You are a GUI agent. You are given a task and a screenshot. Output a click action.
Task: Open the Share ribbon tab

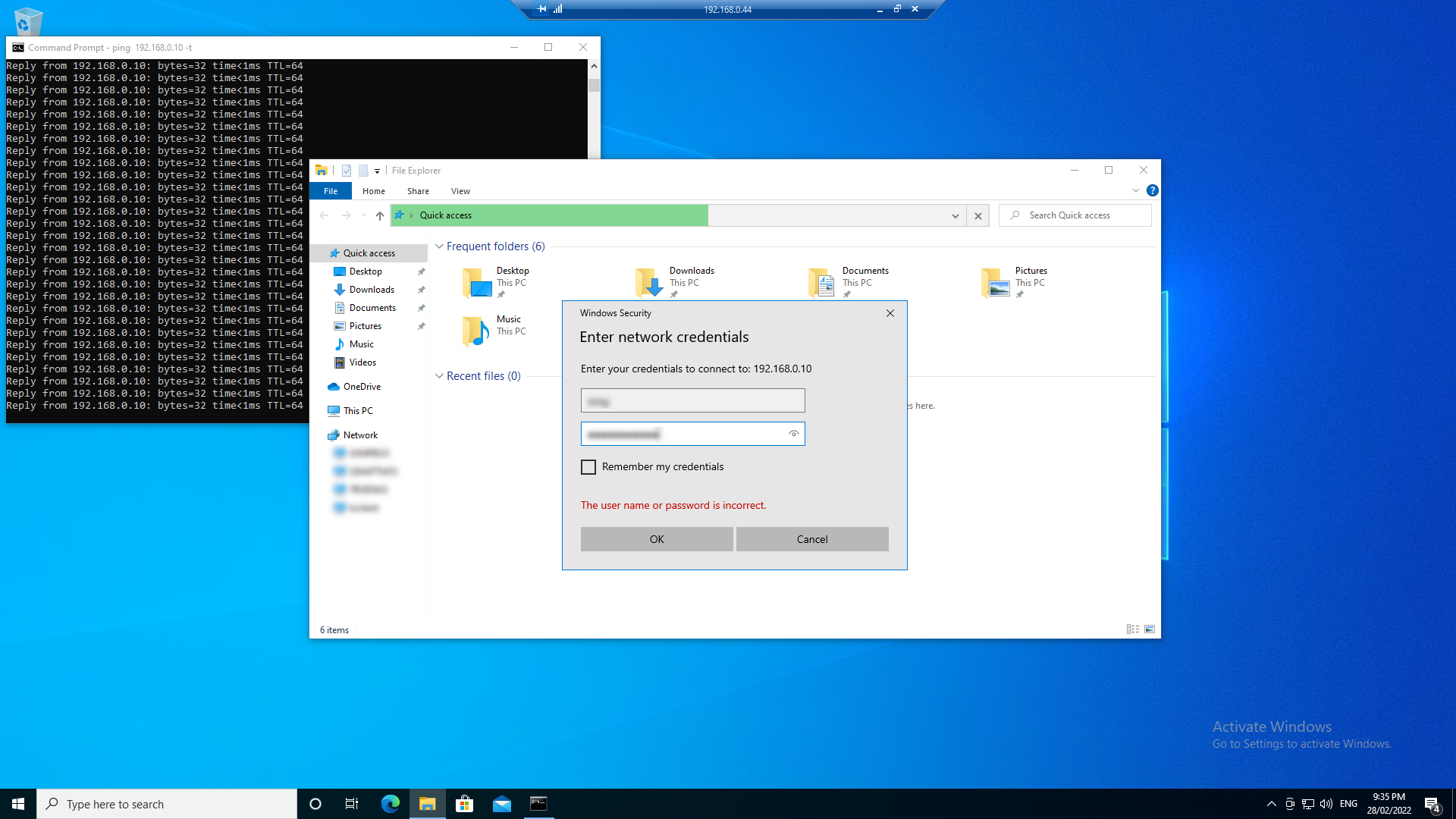click(418, 191)
